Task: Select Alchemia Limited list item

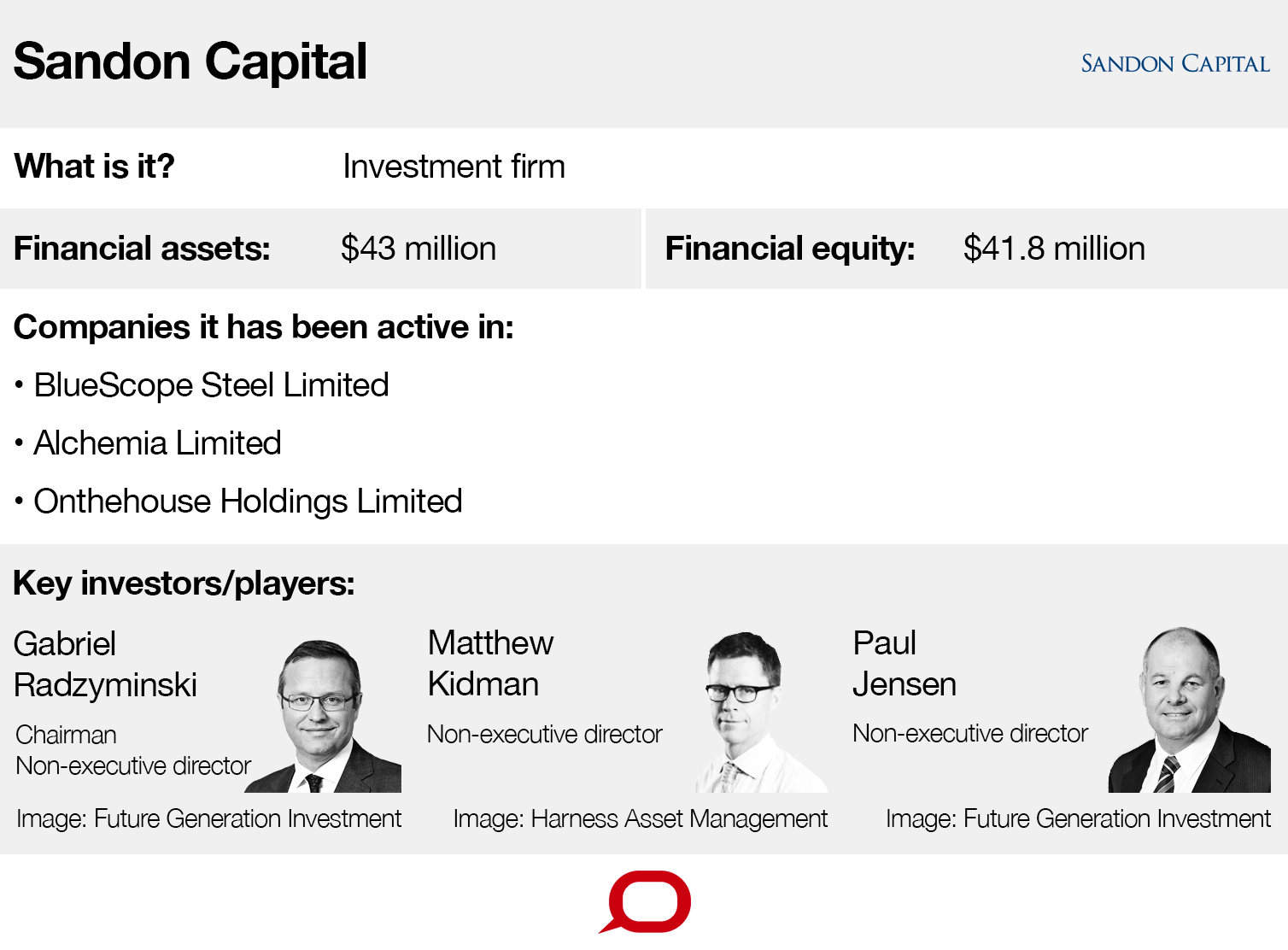Action: (x=157, y=443)
